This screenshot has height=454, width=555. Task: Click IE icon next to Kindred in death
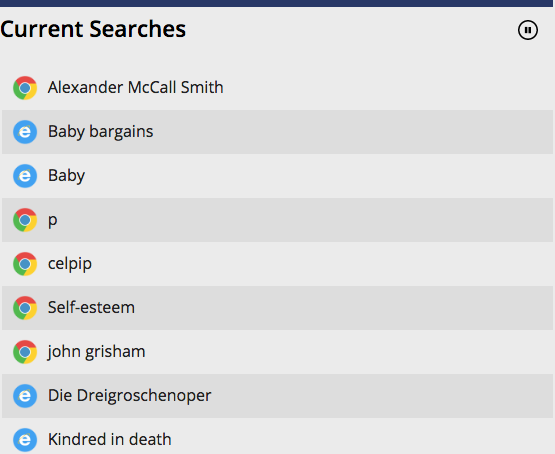point(25,440)
